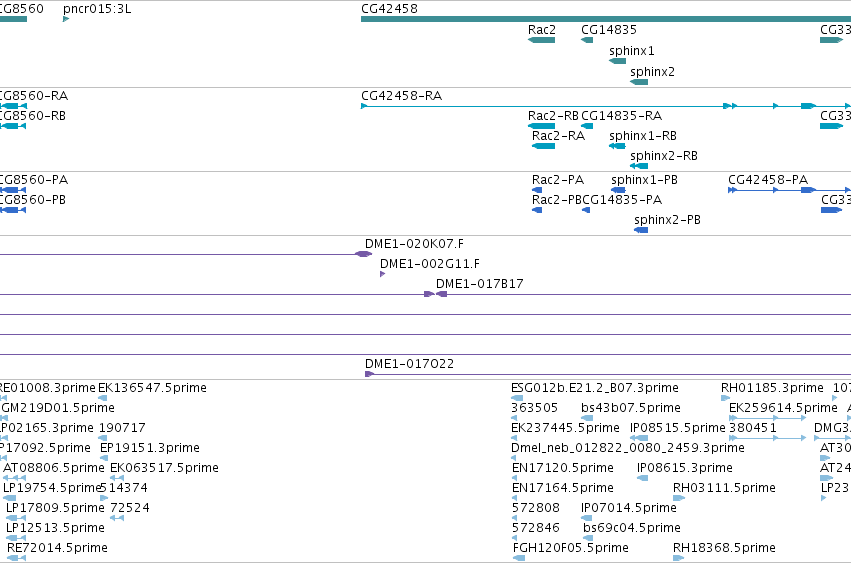Click the sphinx2-PB protein glyph
Viewport: 851px width, 563px height.
(x=641, y=230)
